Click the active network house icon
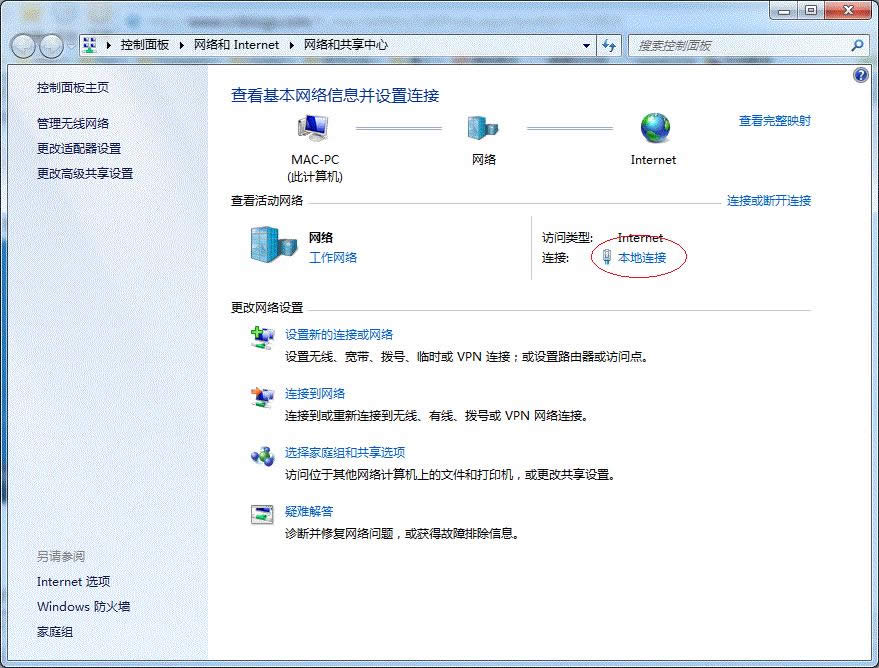879x668 pixels. pyautogui.click(x=267, y=246)
